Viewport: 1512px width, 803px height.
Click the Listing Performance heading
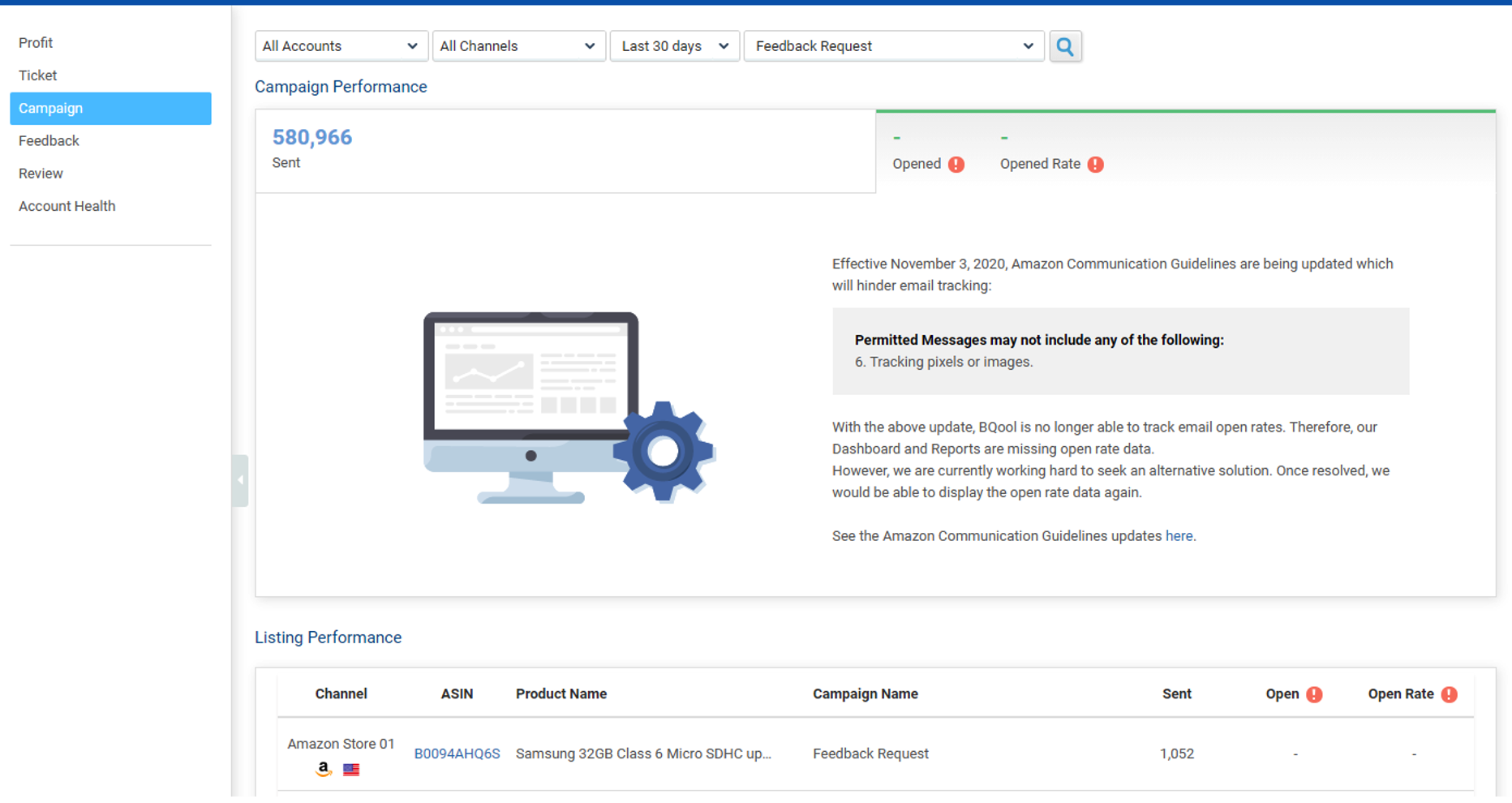[328, 638]
